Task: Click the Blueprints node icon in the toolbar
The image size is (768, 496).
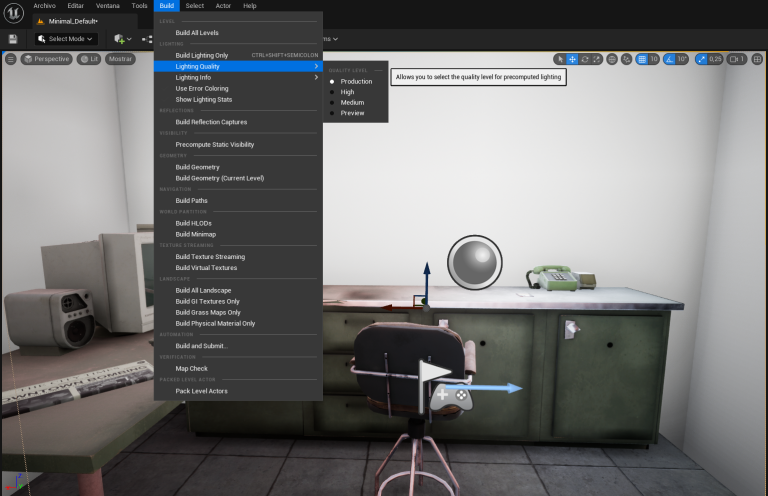Action: [147, 39]
